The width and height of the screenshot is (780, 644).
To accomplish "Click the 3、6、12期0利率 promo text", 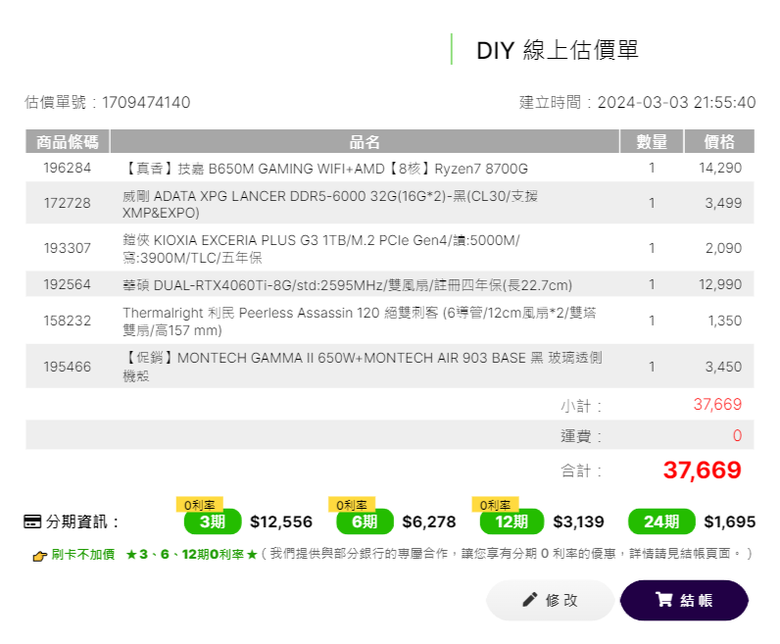I will click(192, 554).
